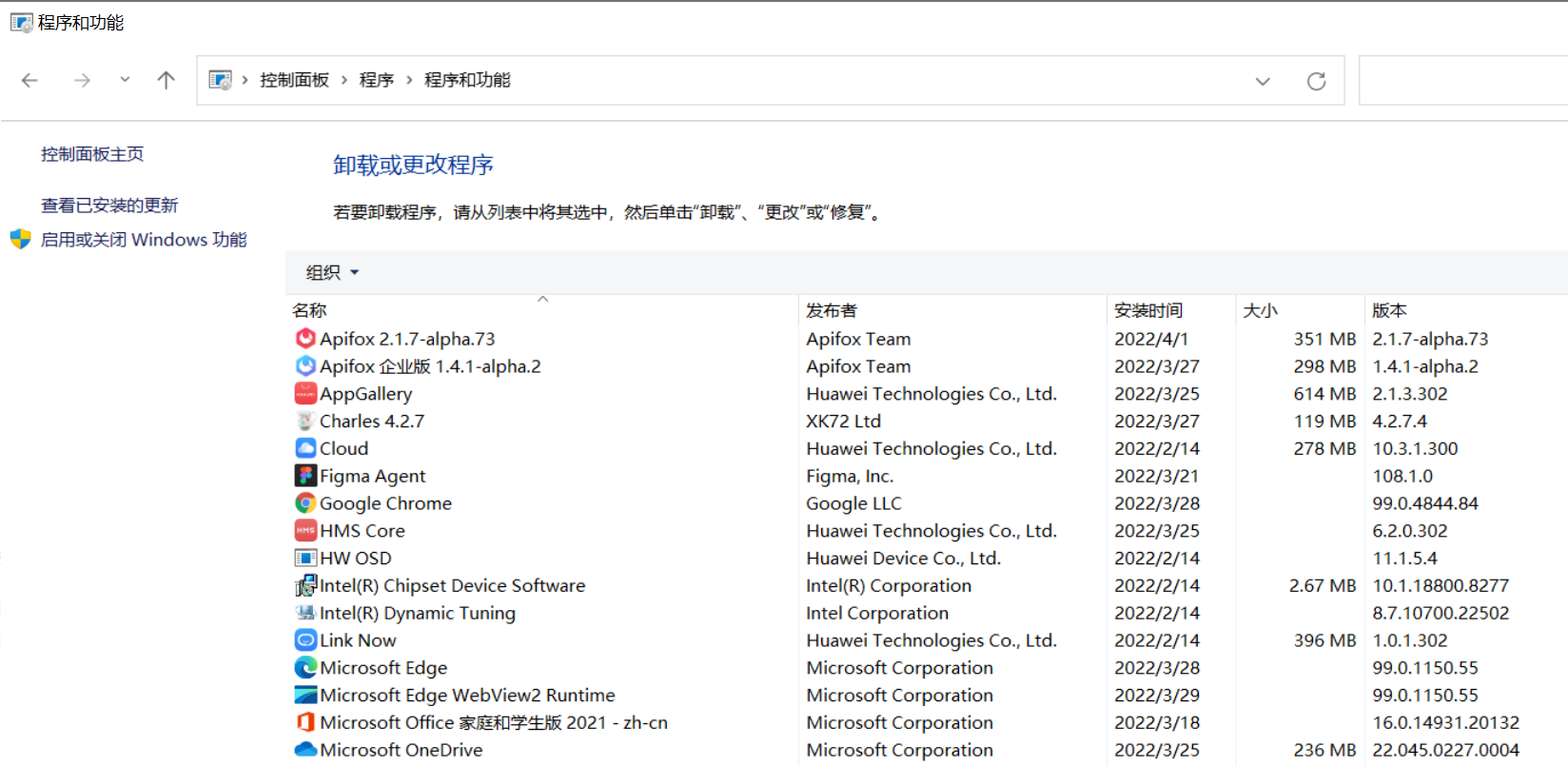The height and width of the screenshot is (766, 1568).
Task: Expand the chevron after 控制面板
Action: tap(344, 80)
